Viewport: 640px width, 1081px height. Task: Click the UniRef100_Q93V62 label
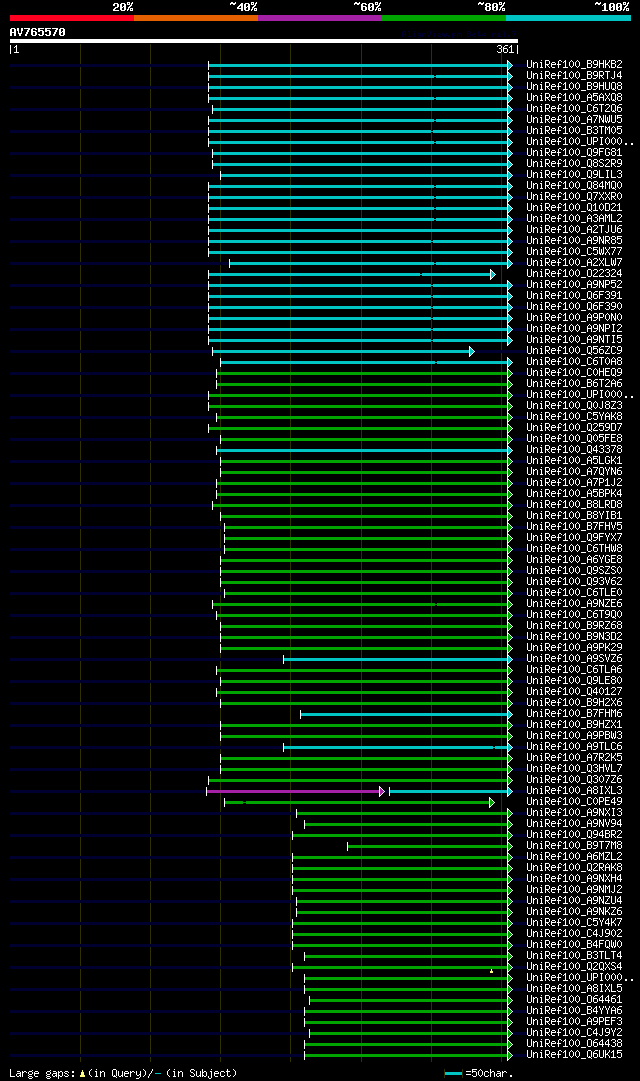click(574, 581)
